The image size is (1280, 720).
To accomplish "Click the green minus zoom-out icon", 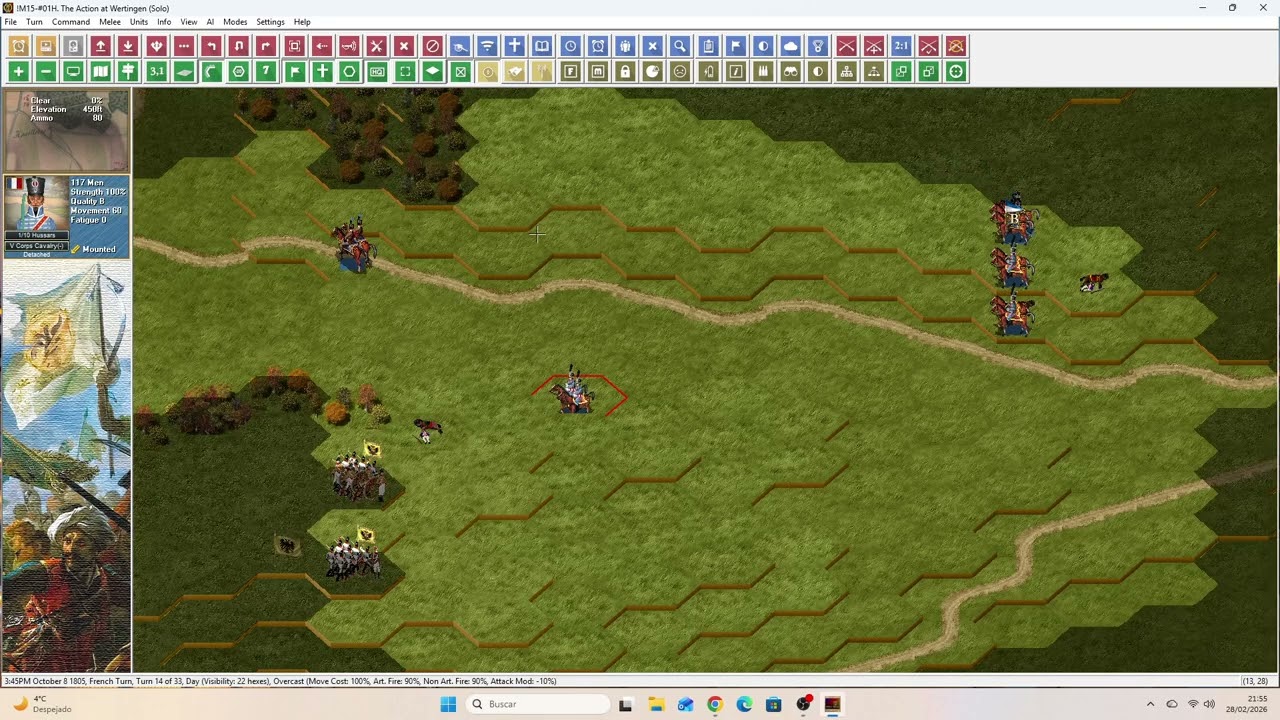I will coord(46,72).
